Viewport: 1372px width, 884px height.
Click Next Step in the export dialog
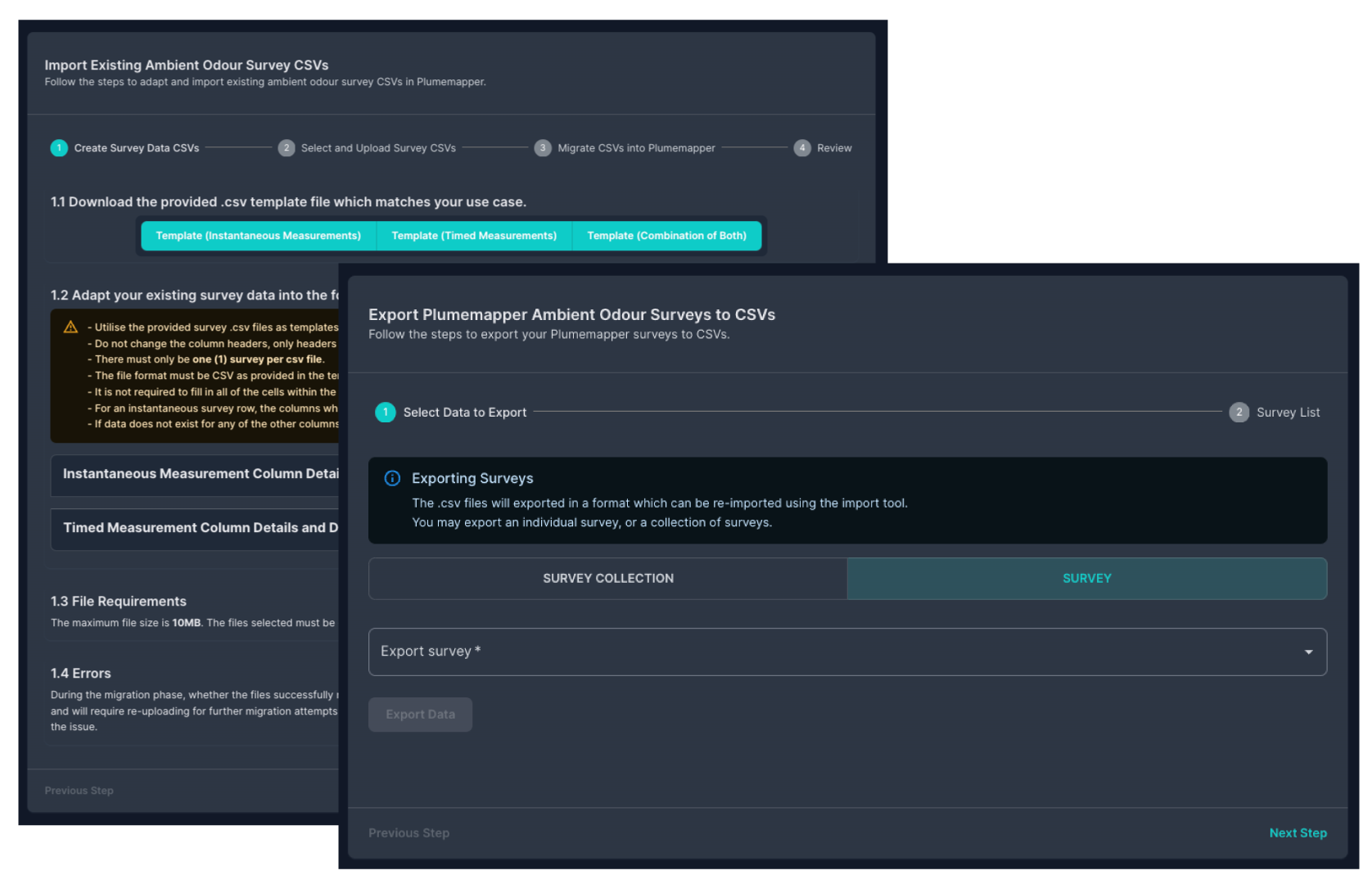[x=1298, y=833]
